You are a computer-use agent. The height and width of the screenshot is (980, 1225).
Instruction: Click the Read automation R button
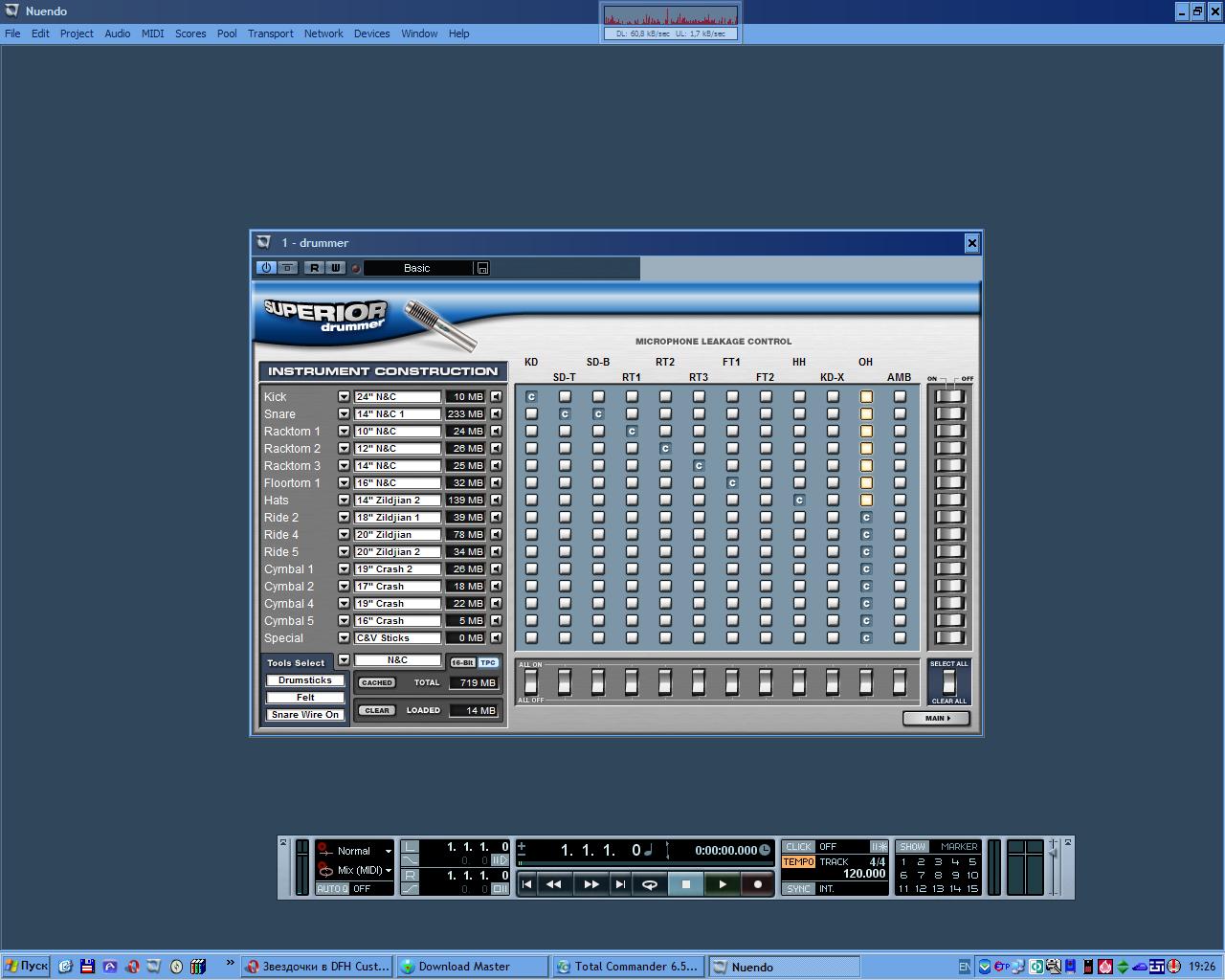314,268
